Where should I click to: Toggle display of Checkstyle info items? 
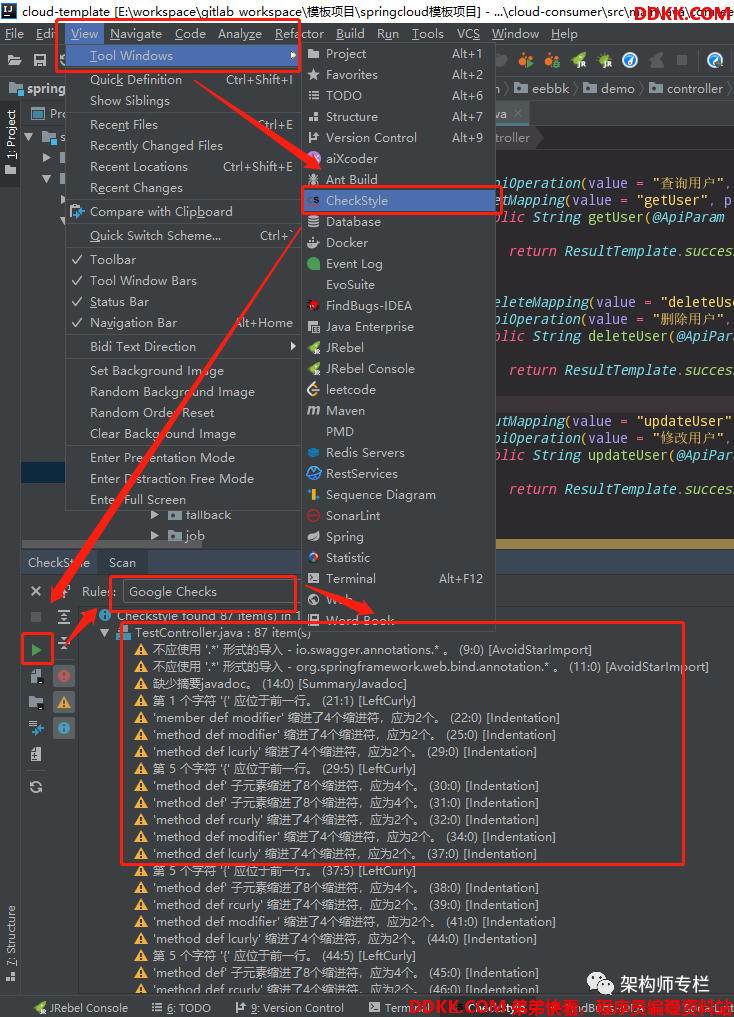[x=64, y=728]
